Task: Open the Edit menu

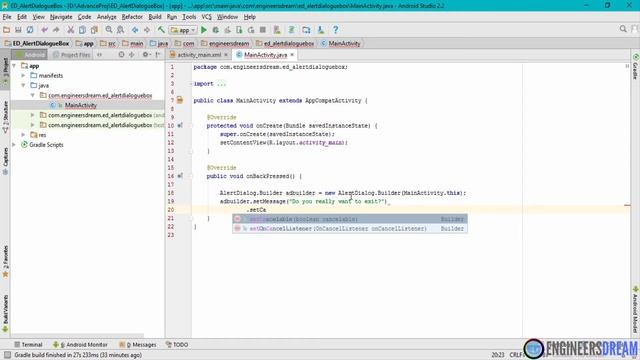Action: coord(22,17)
